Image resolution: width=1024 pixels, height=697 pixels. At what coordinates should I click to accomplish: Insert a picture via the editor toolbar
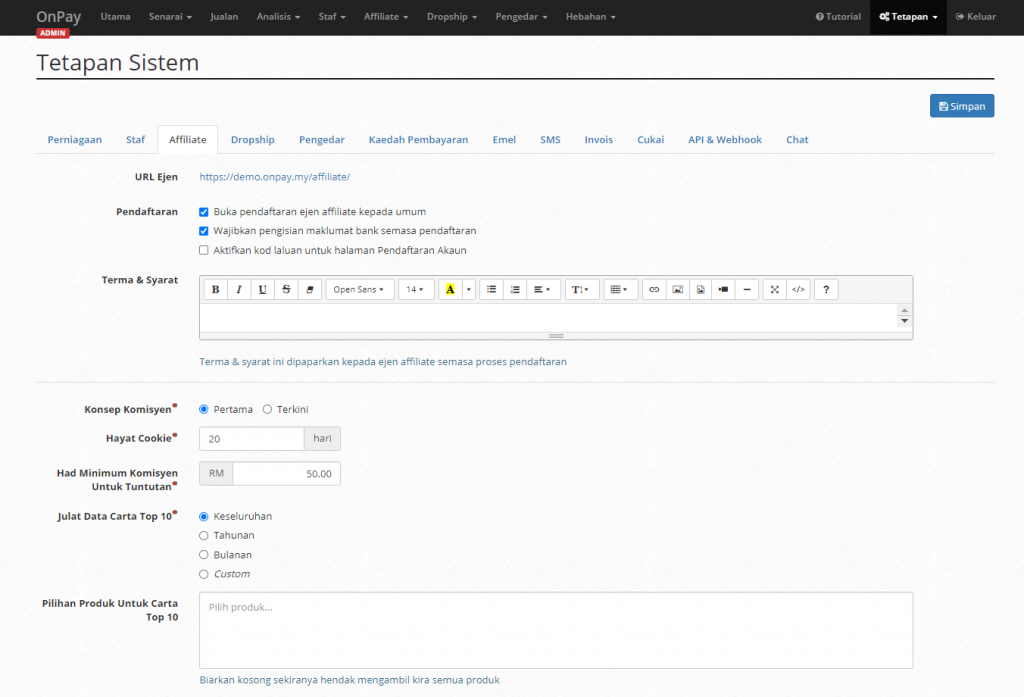tap(677, 289)
